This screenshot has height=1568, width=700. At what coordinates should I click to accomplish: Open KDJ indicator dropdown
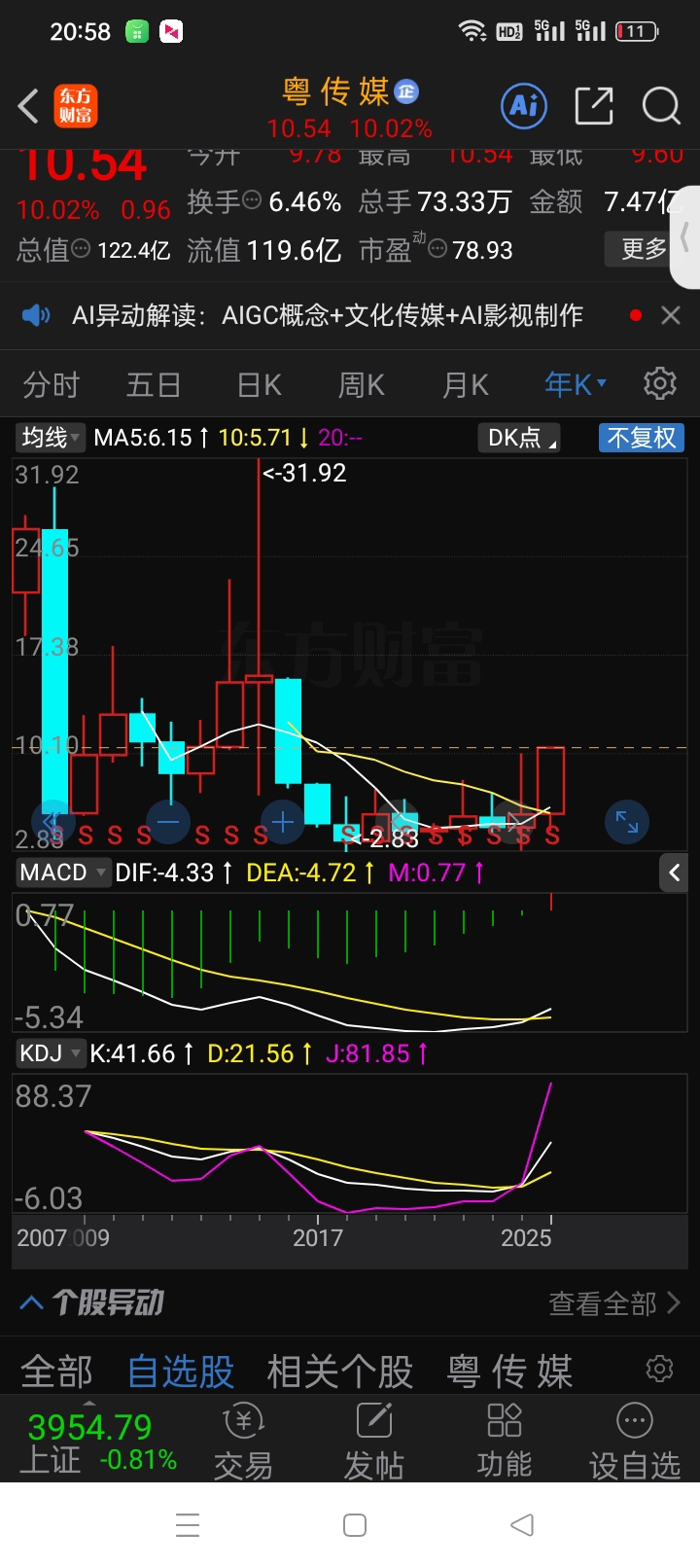pyautogui.click(x=50, y=1053)
